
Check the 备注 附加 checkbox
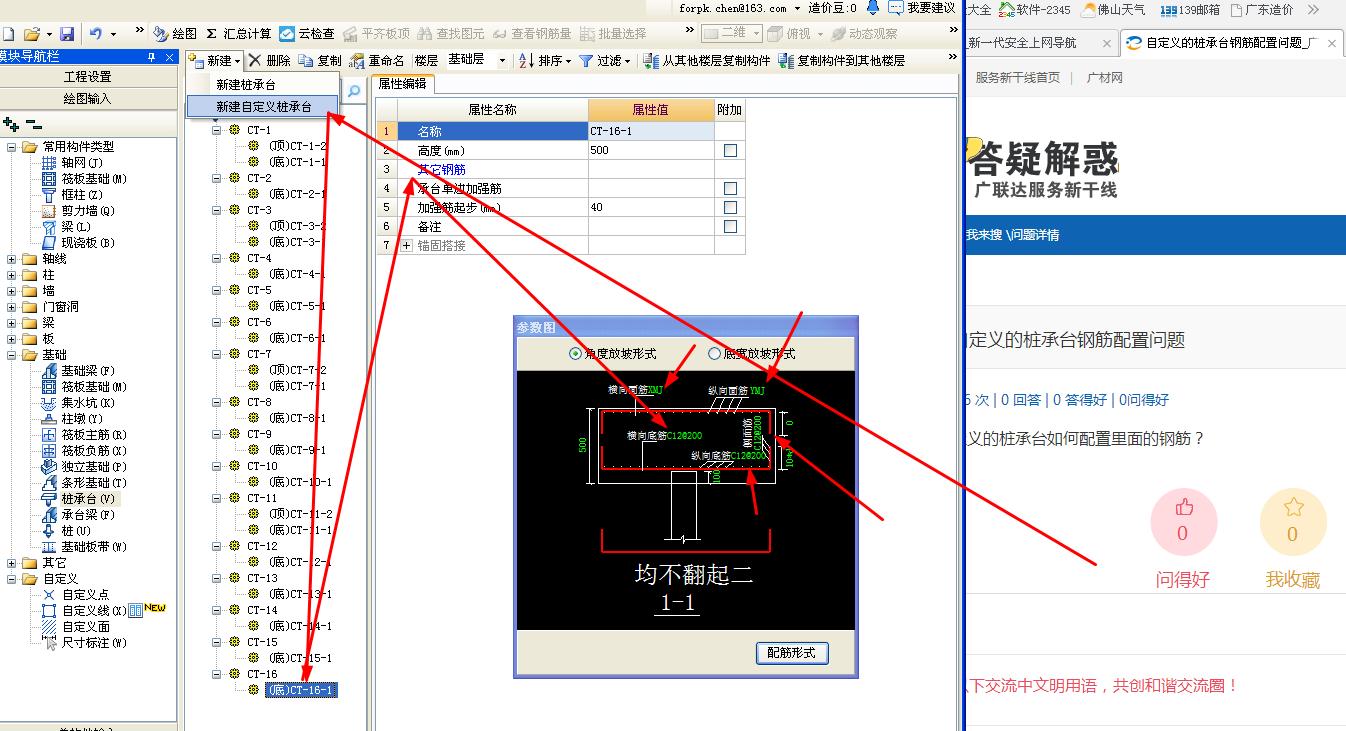[x=730, y=226]
